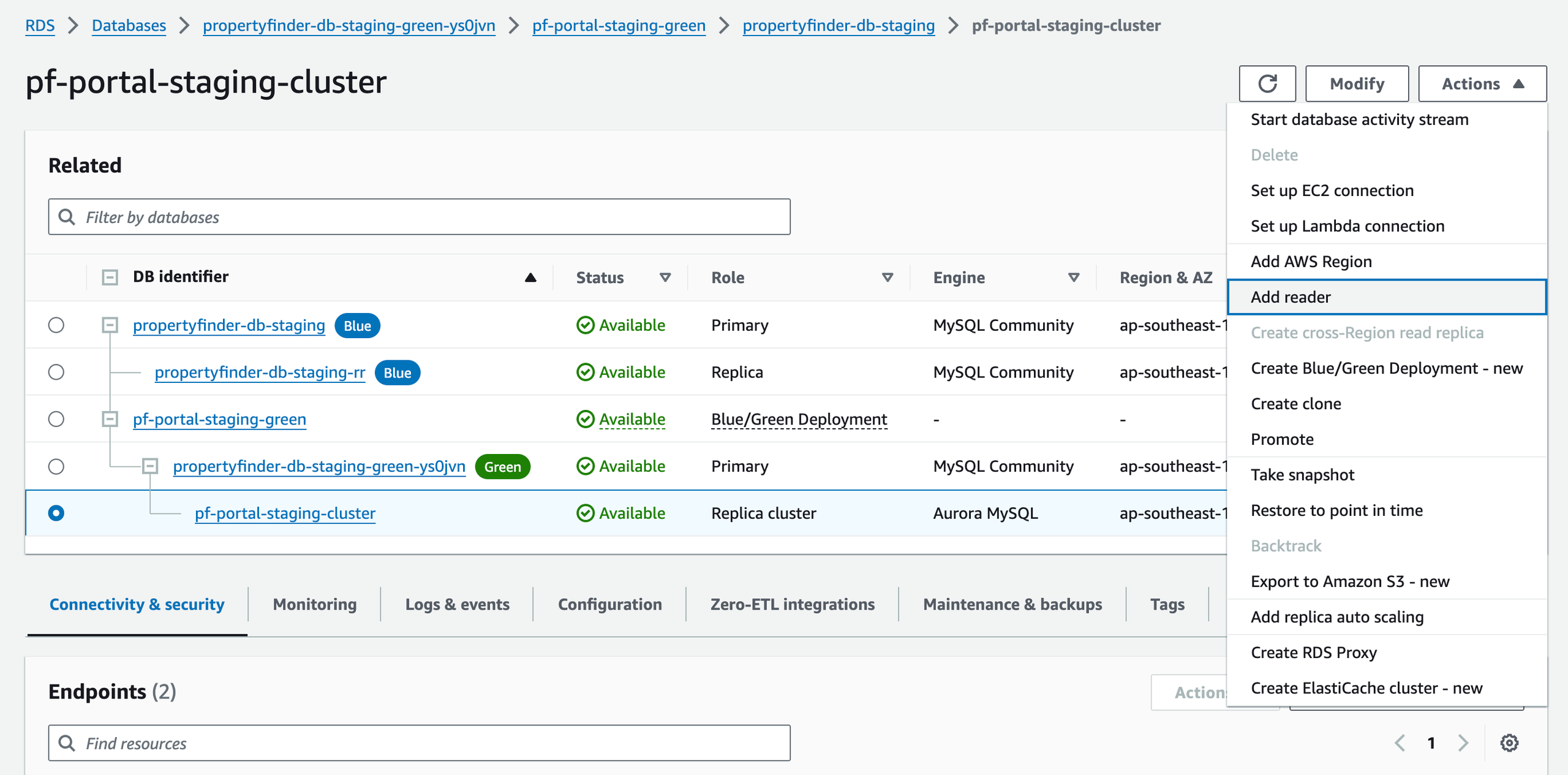Screen dimensions: 1568x775
Task: Select radio button for pf-portal-staging-green
Action: tap(56, 419)
